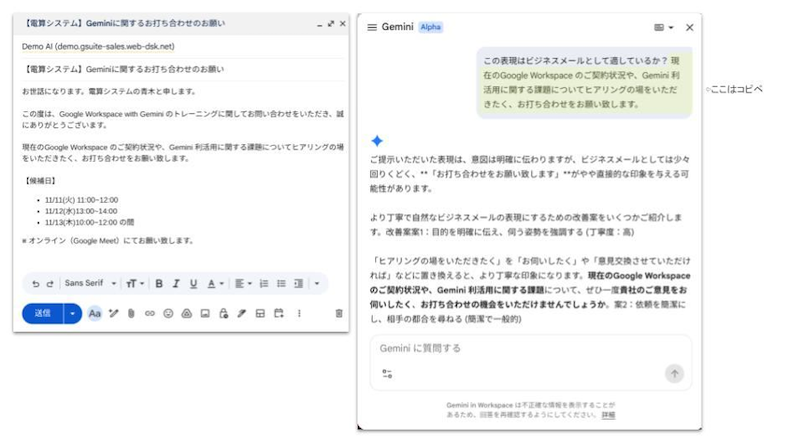Expand the send options arrow beside 送信

[x=72, y=313]
